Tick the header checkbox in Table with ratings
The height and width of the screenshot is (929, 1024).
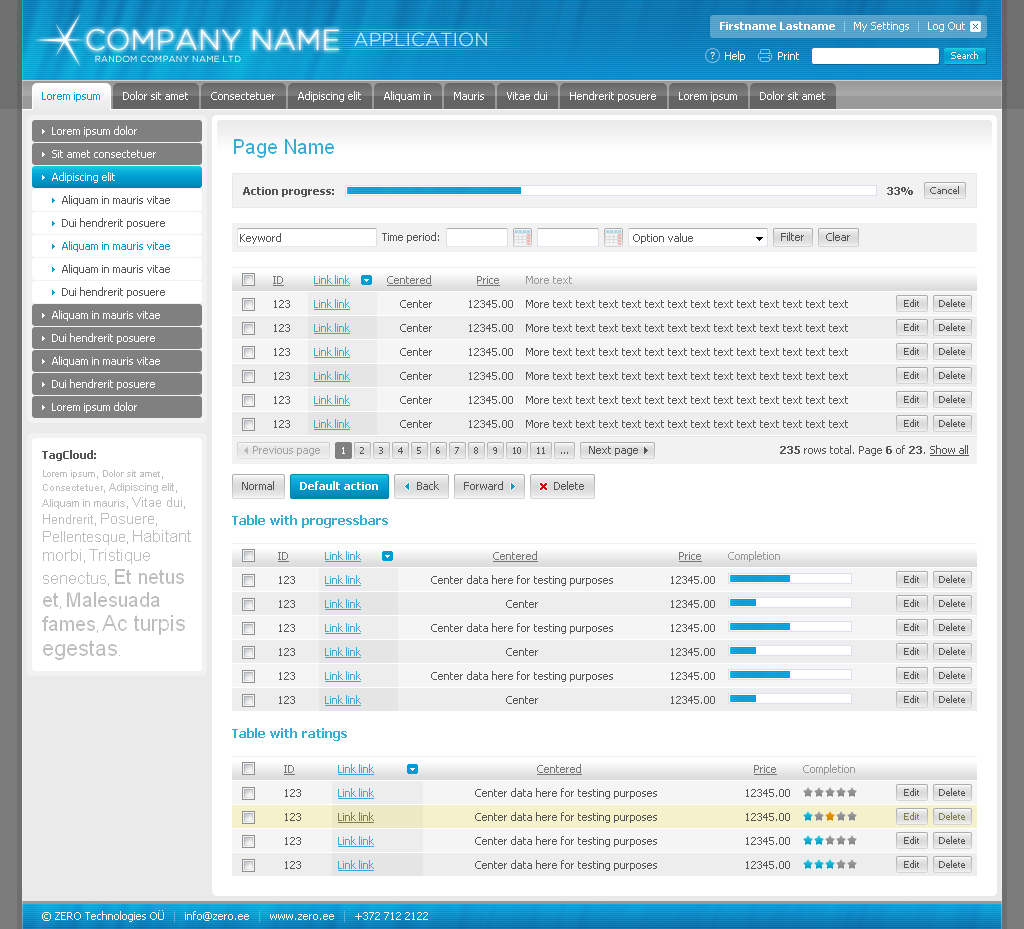[248, 769]
